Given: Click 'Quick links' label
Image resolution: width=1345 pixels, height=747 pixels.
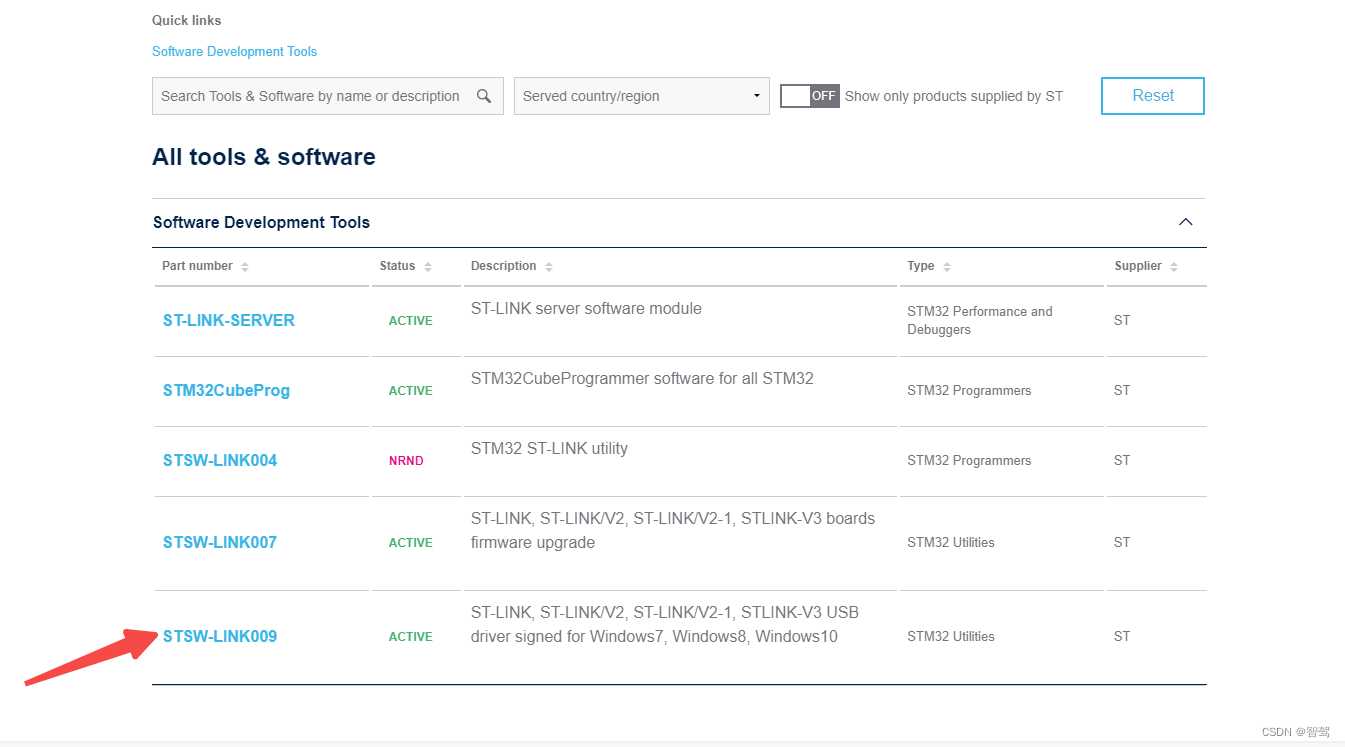Looking at the screenshot, I should (187, 20).
